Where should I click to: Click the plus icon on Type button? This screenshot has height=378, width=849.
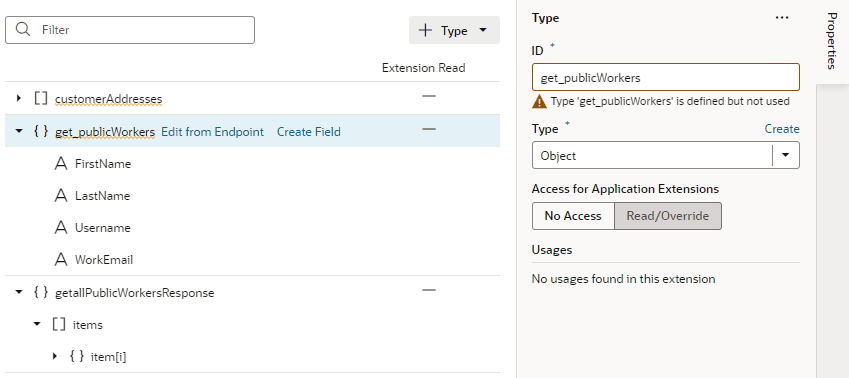[426, 30]
